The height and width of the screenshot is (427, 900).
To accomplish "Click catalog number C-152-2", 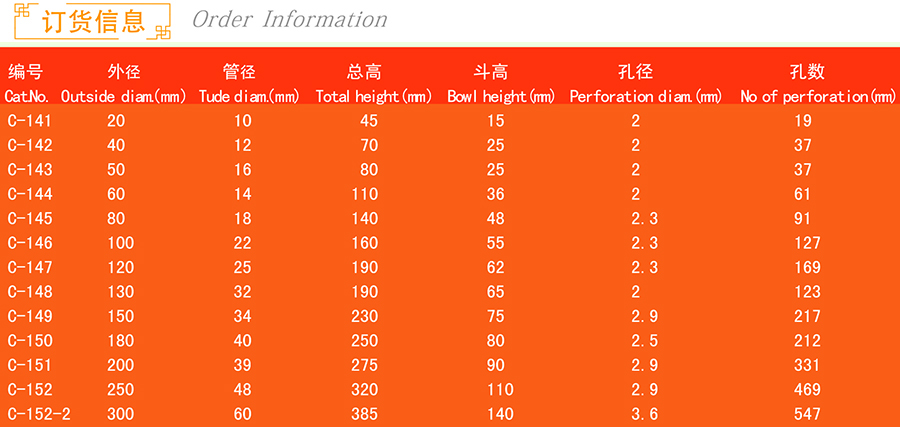I will pyautogui.click(x=37, y=414).
